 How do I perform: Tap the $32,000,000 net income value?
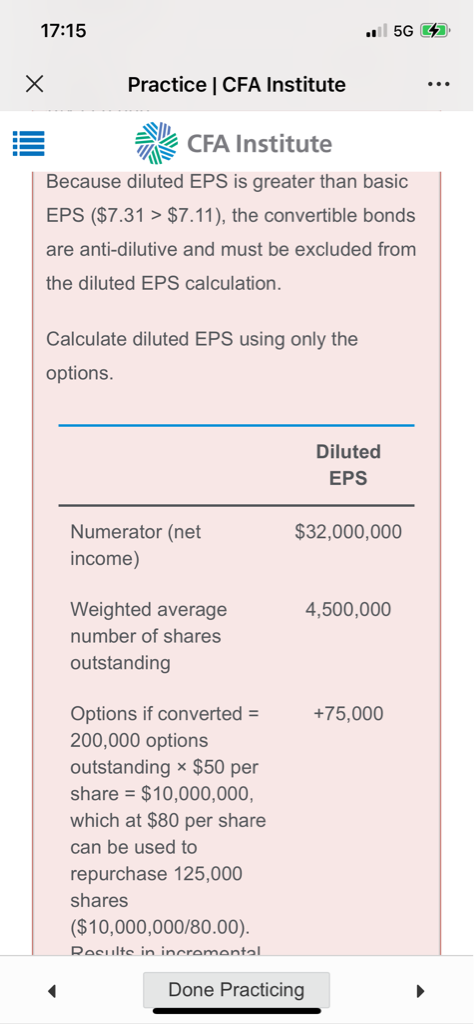[348, 532]
